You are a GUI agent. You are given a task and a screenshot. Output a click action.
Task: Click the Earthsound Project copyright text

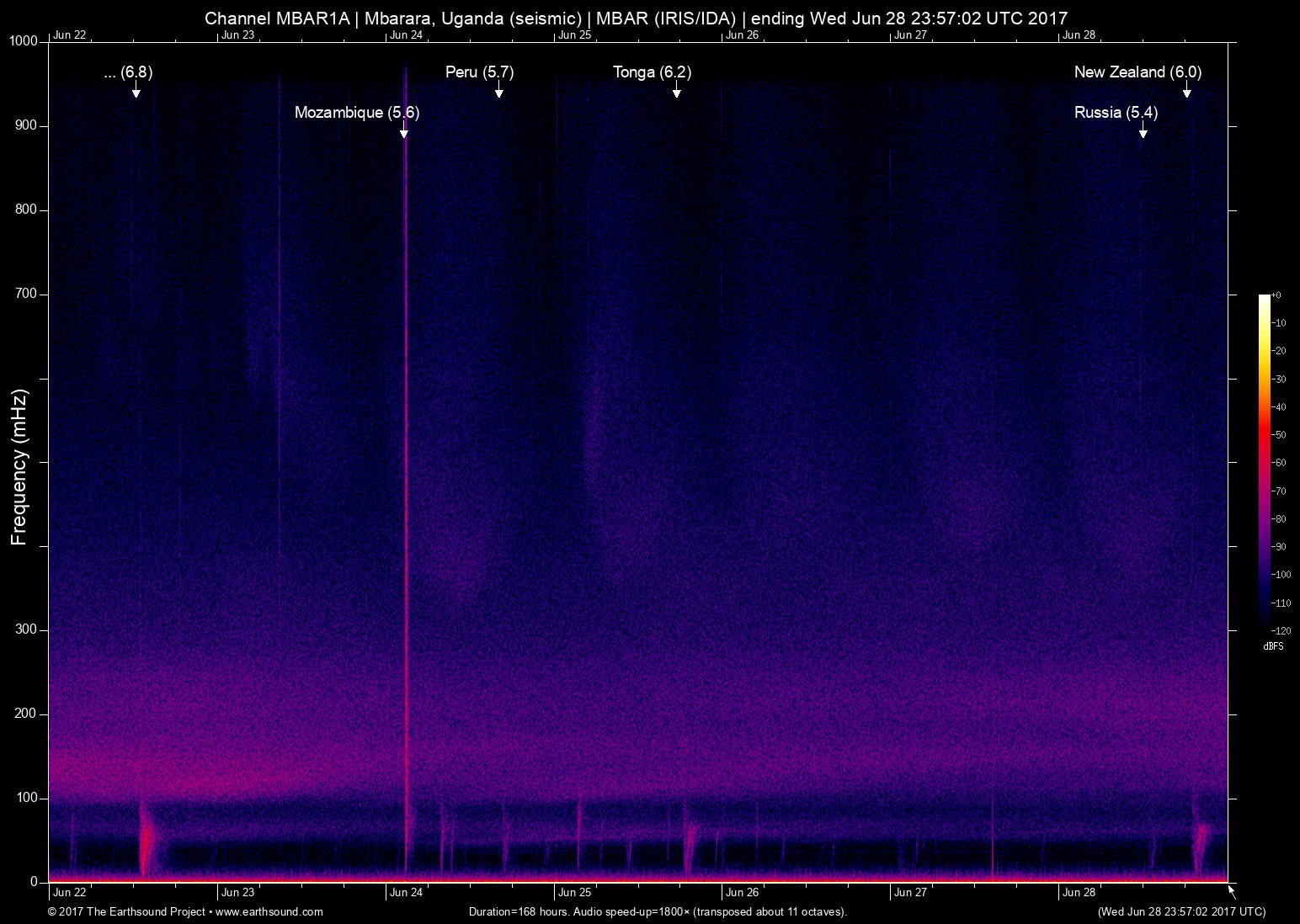(x=126, y=911)
